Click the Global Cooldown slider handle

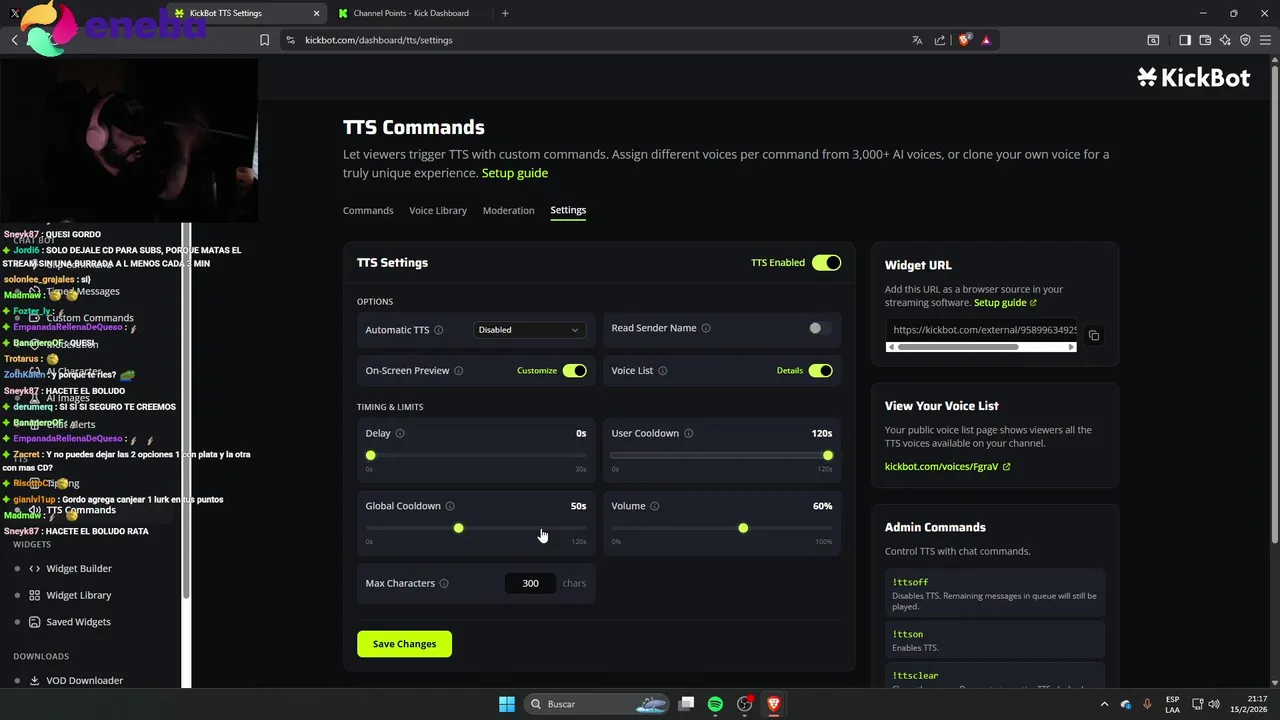click(x=458, y=528)
